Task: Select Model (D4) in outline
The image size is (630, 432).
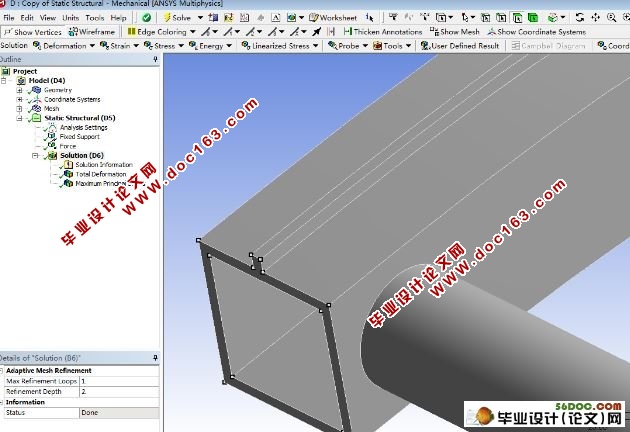Action: click(47, 80)
